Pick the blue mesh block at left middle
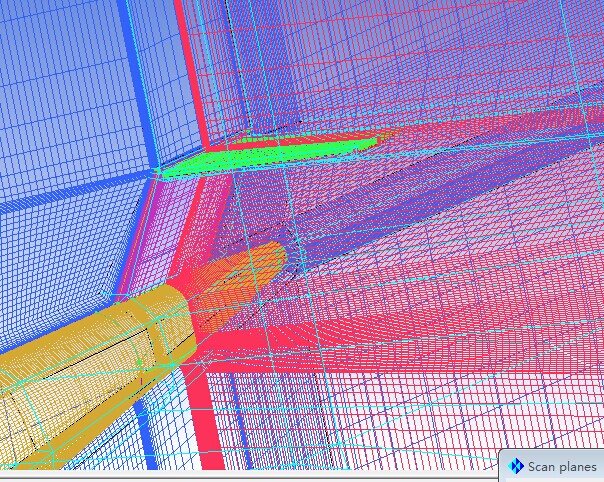Viewport: 604px width, 482px height. click(50, 250)
